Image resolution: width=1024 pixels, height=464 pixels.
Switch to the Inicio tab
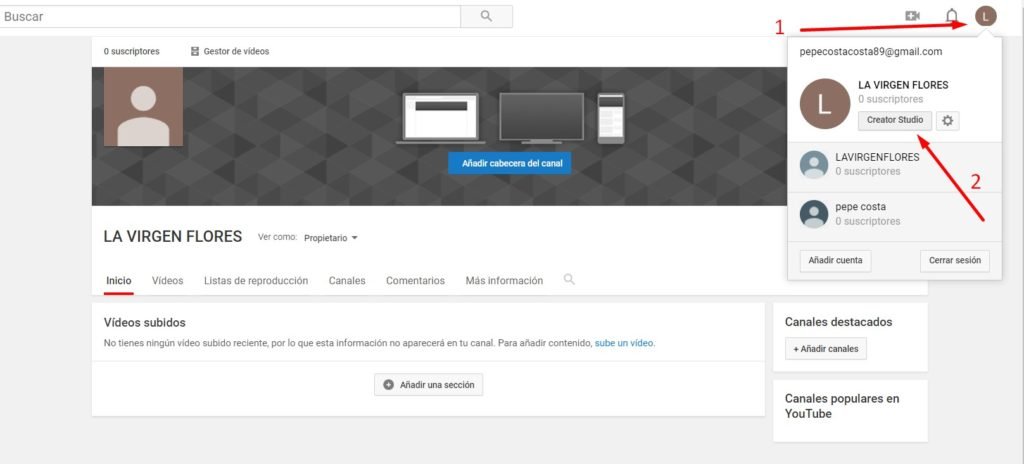pyautogui.click(x=119, y=280)
